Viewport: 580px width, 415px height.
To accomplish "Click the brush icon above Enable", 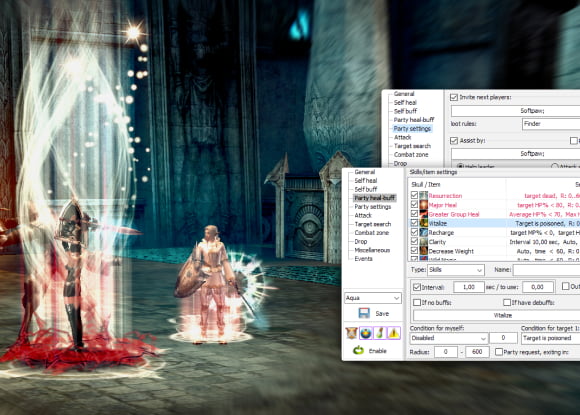I will click(x=380, y=333).
